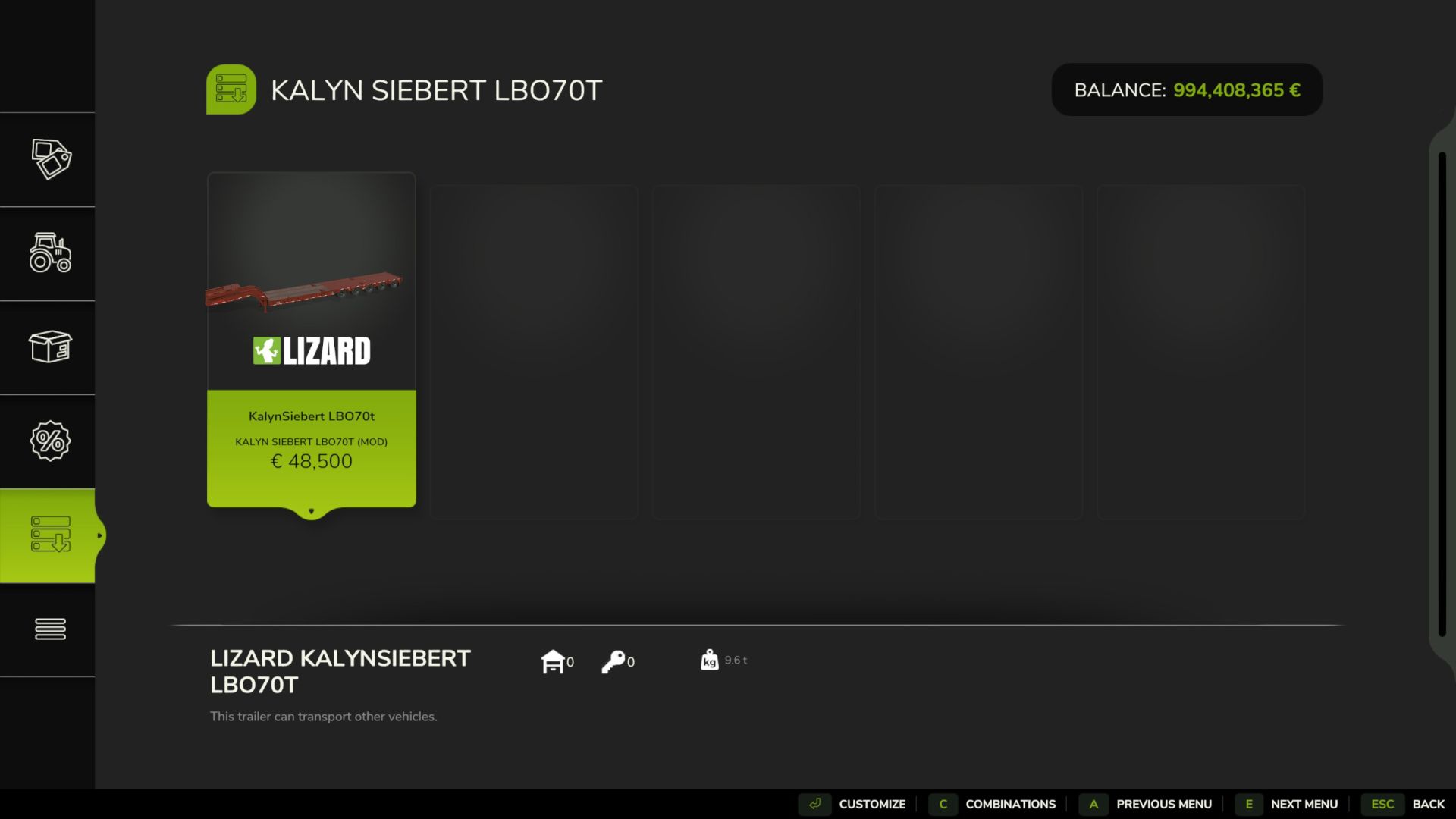Click the kg weight icon
1456x819 pixels.
pyautogui.click(x=709, y=660)
